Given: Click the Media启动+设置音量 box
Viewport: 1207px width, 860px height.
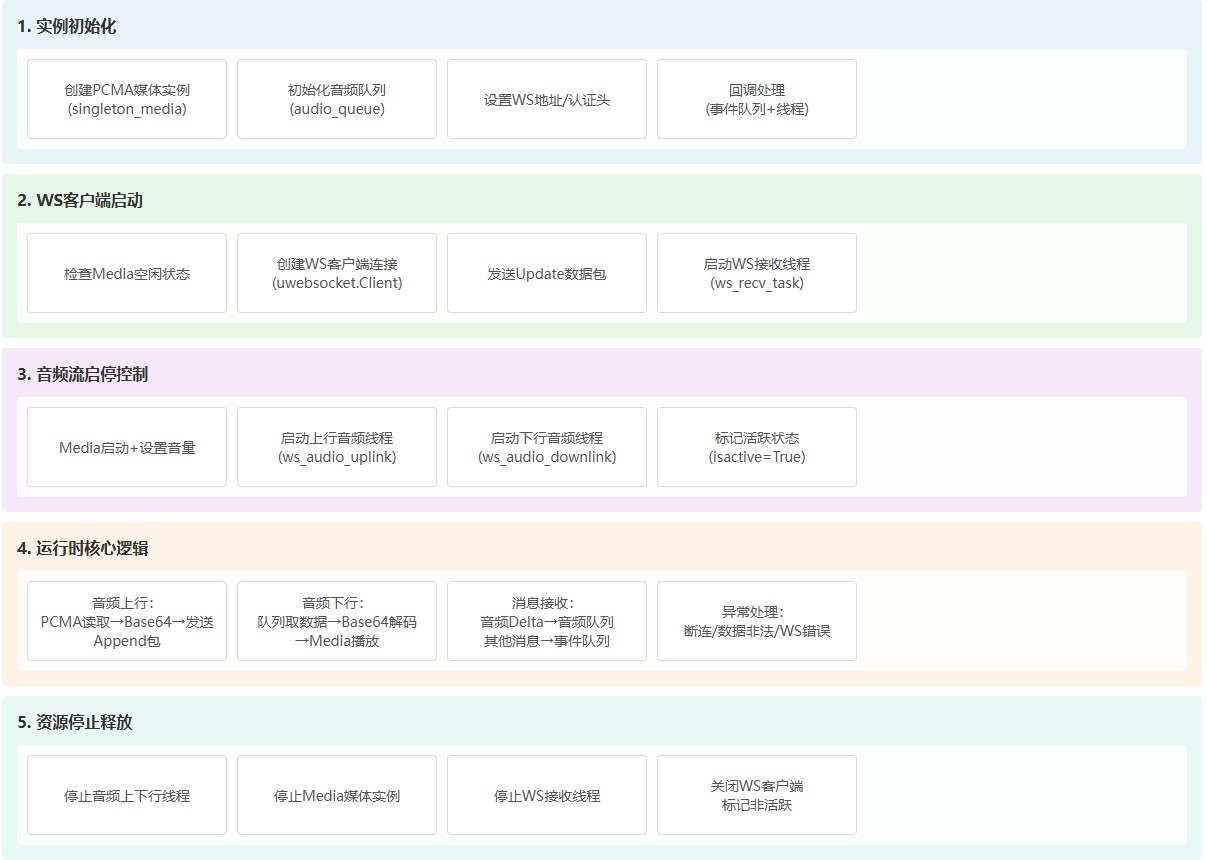Looking at the screenshot, I should [x=127, y=447].
